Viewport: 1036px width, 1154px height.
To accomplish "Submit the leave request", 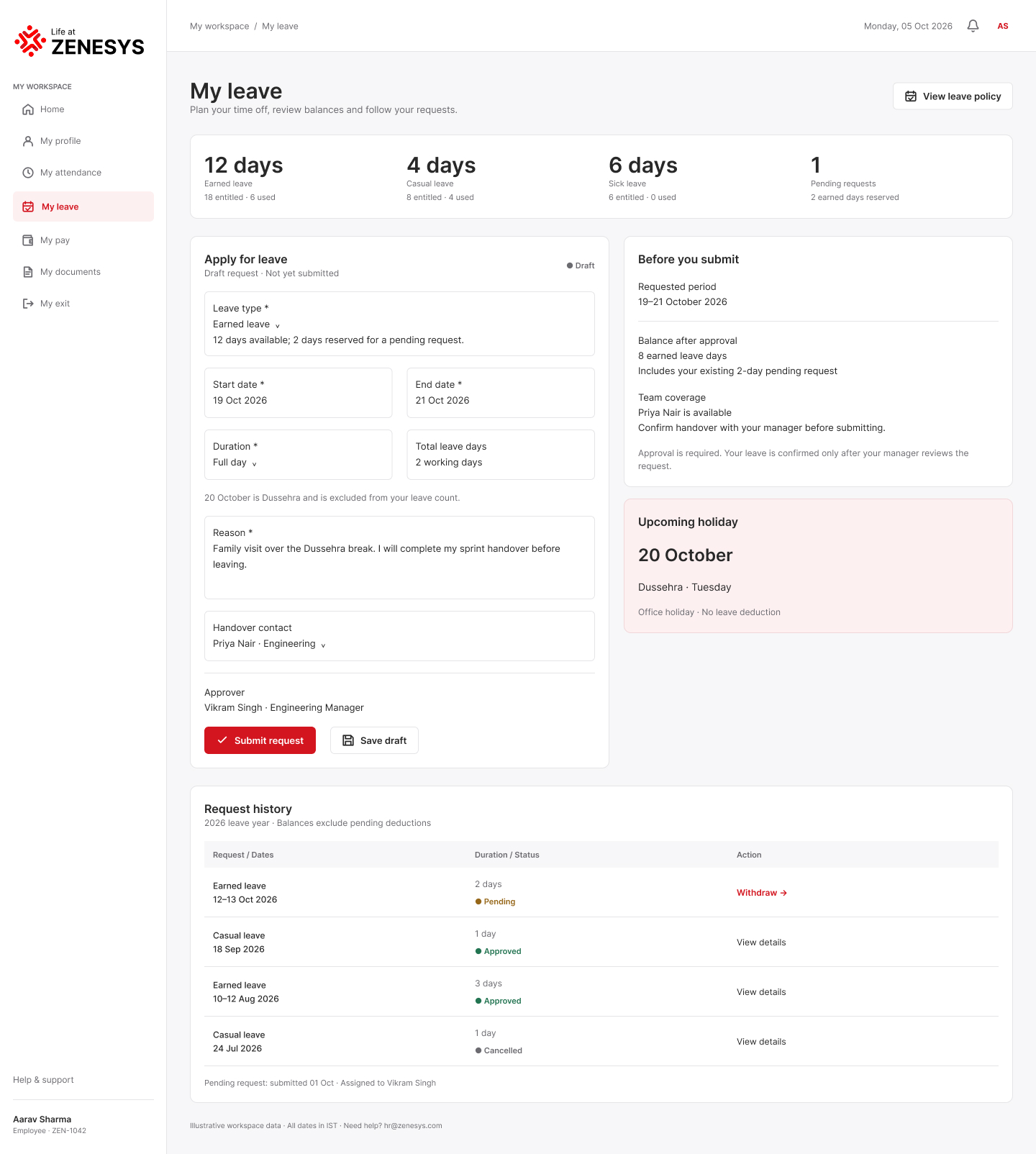I will click(260, 740).
